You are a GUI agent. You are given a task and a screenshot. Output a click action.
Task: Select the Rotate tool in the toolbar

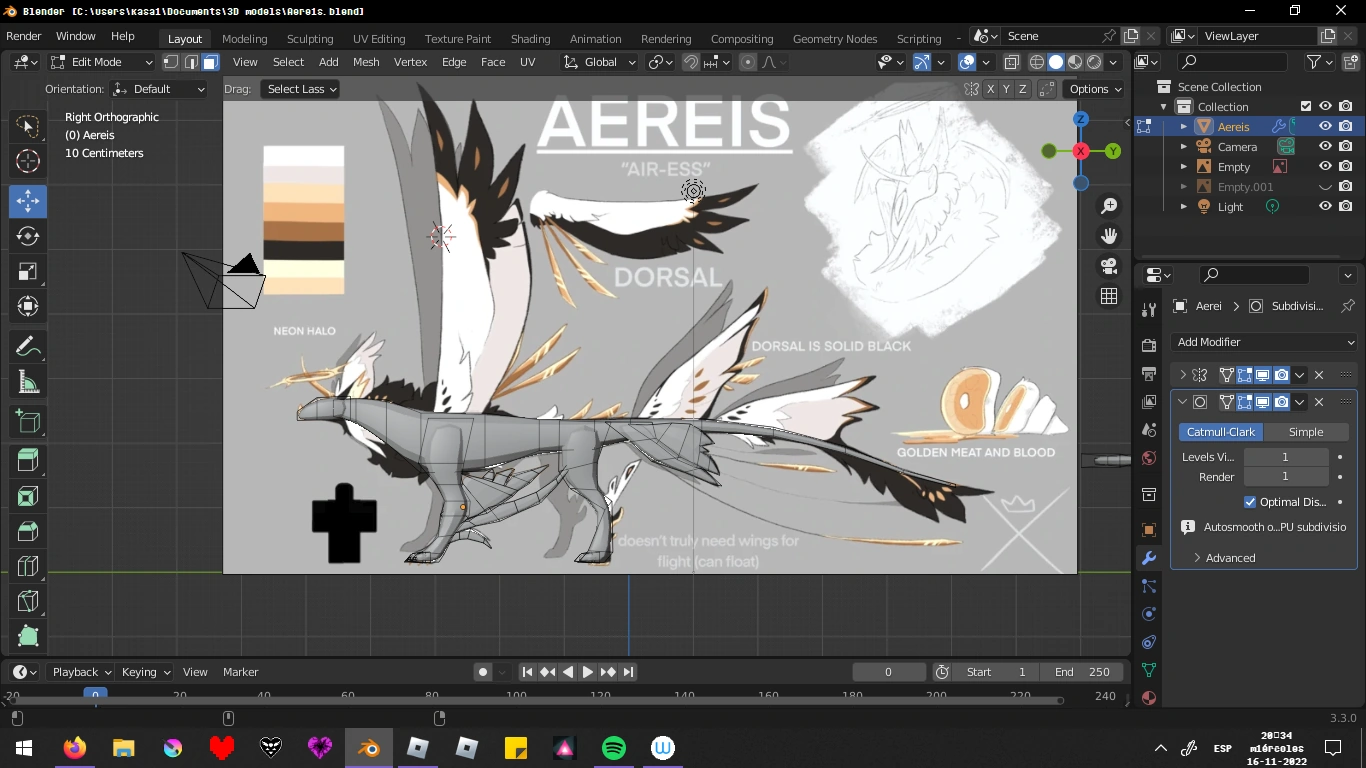point(27,236)
